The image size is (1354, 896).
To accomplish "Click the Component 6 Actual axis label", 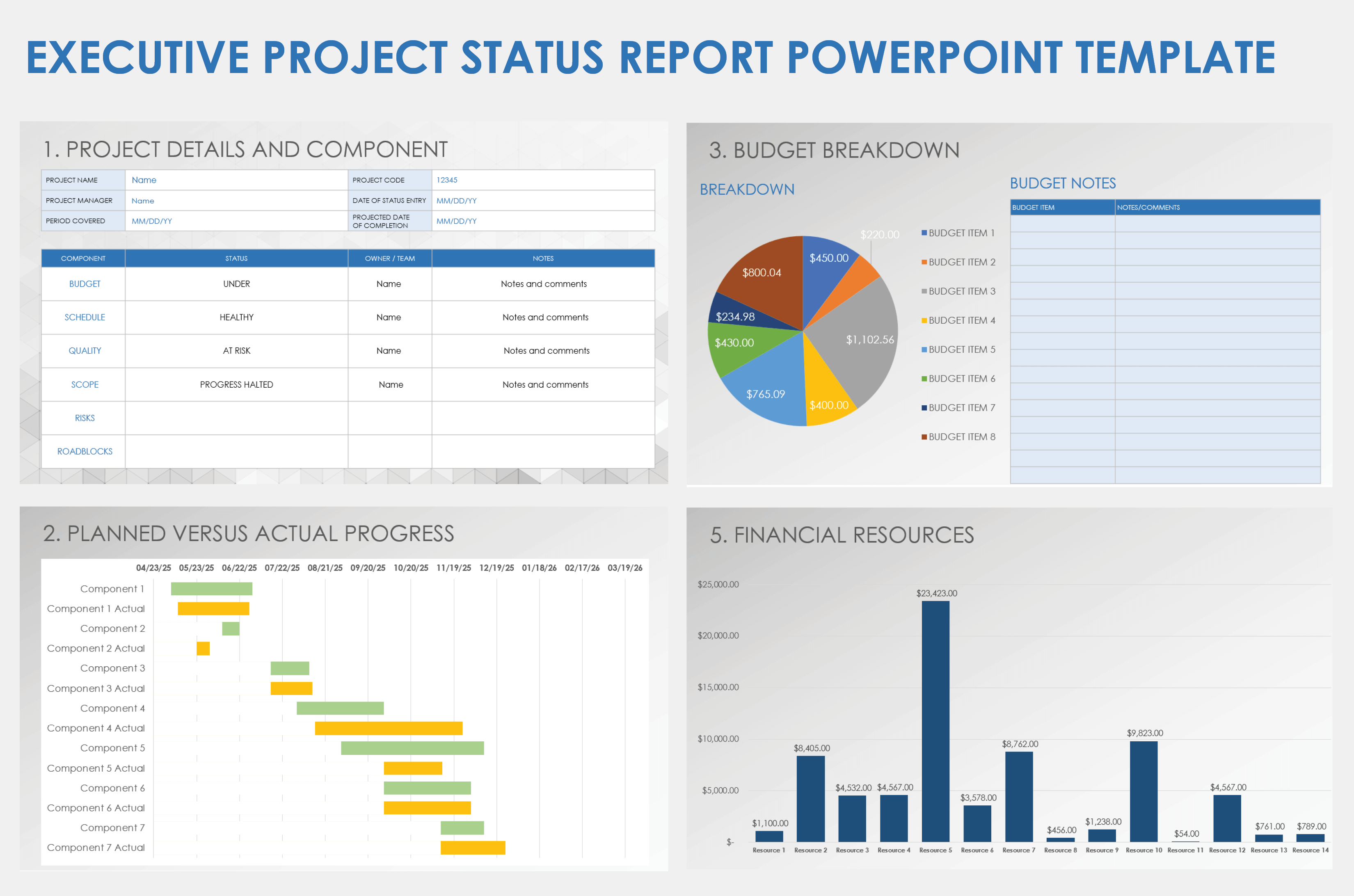I will (x=96, y=808).
